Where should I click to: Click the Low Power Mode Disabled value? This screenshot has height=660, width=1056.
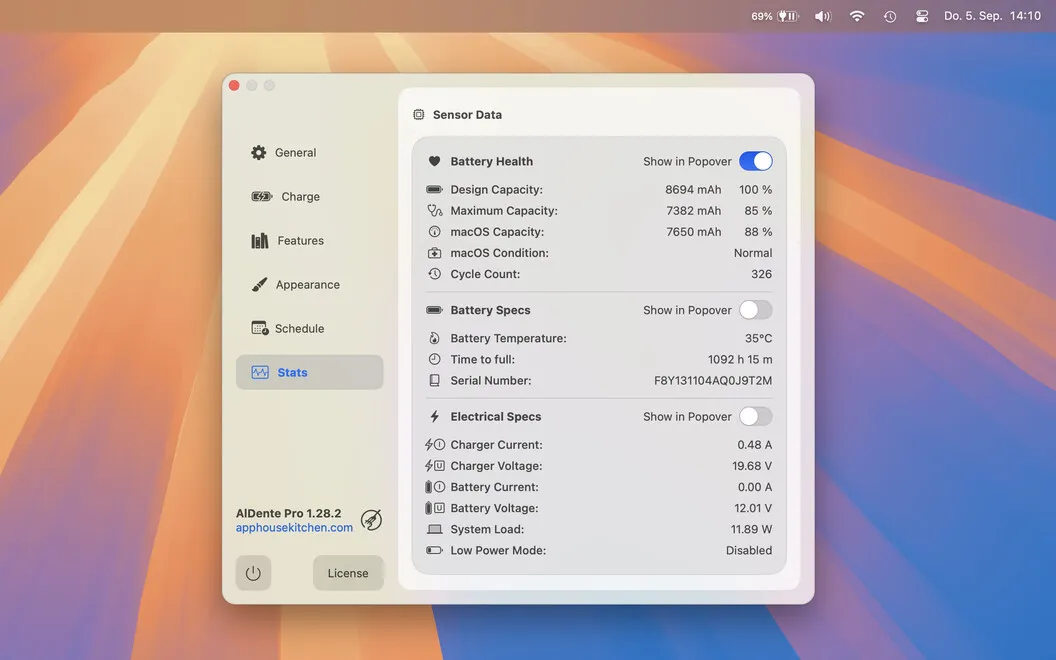pyautogui.click(x=749, y=550)
